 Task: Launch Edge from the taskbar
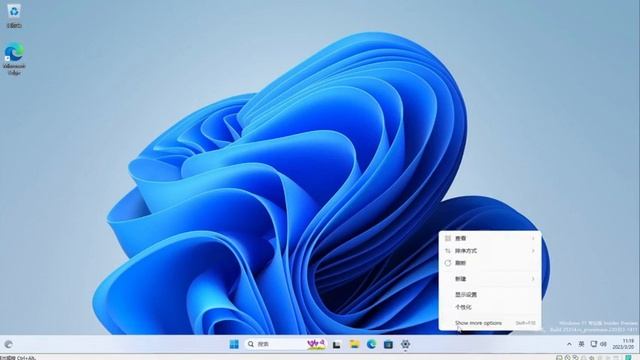(x=371, y=344)
